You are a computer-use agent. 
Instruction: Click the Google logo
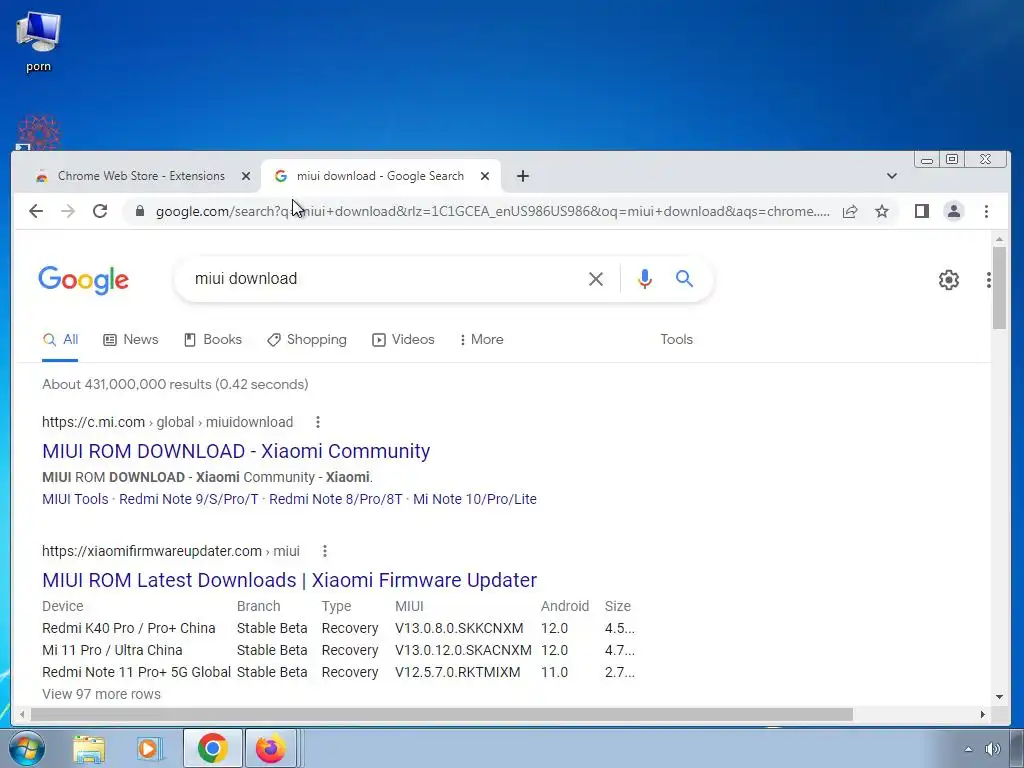(83, 280)
